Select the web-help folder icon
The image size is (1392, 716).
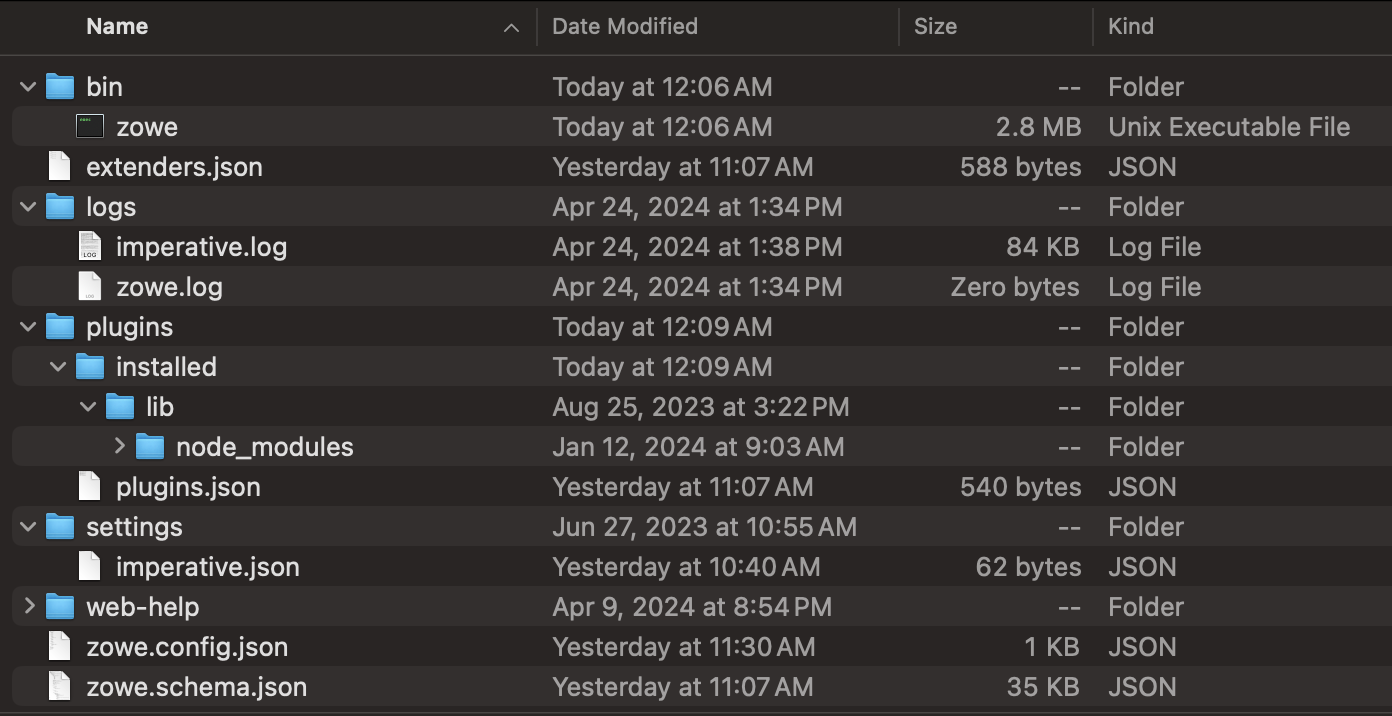(59, 606)
